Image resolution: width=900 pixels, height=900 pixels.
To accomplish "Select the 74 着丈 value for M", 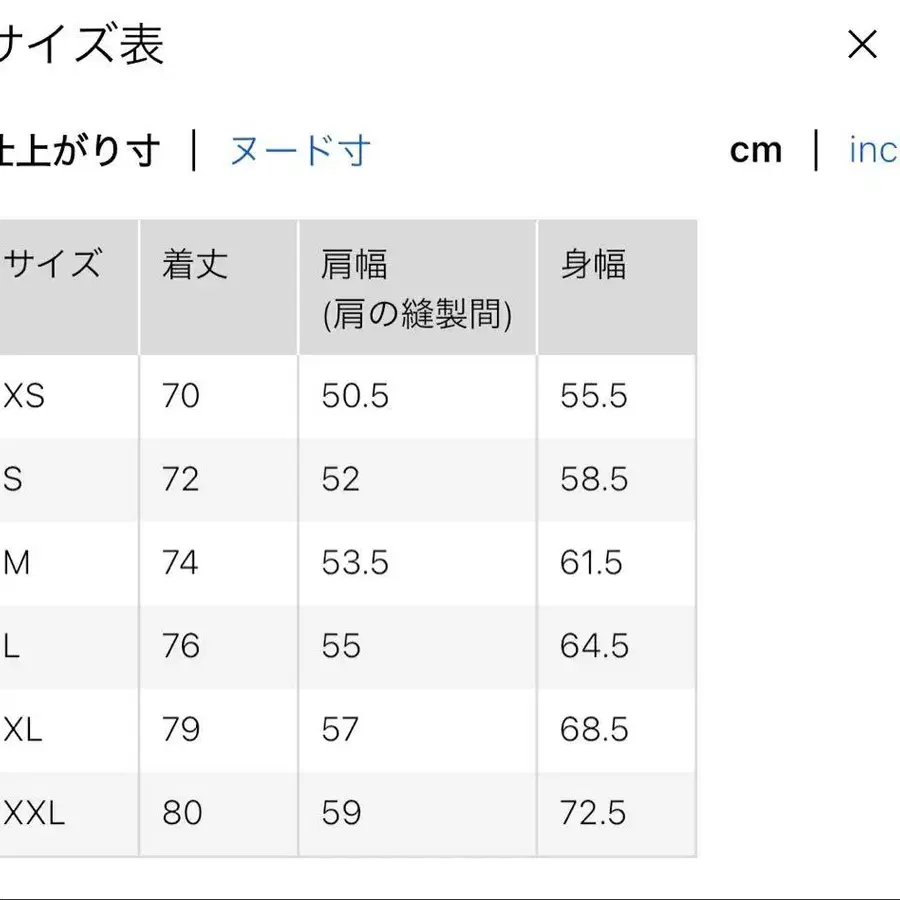I will click(179, 563).
